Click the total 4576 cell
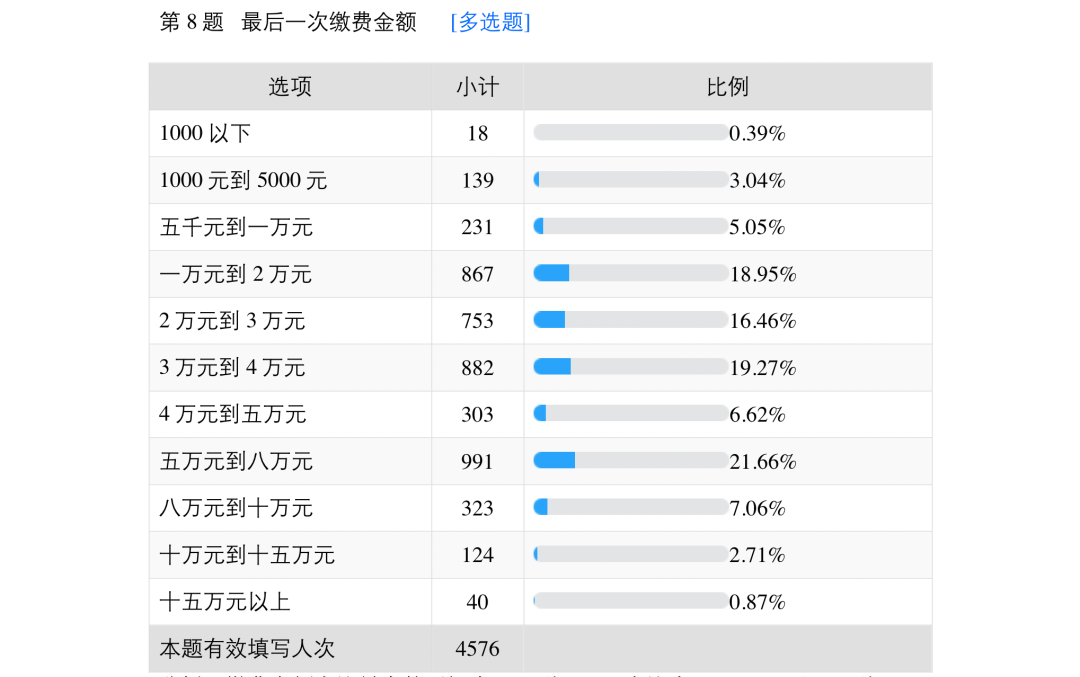 coord(477,649)
